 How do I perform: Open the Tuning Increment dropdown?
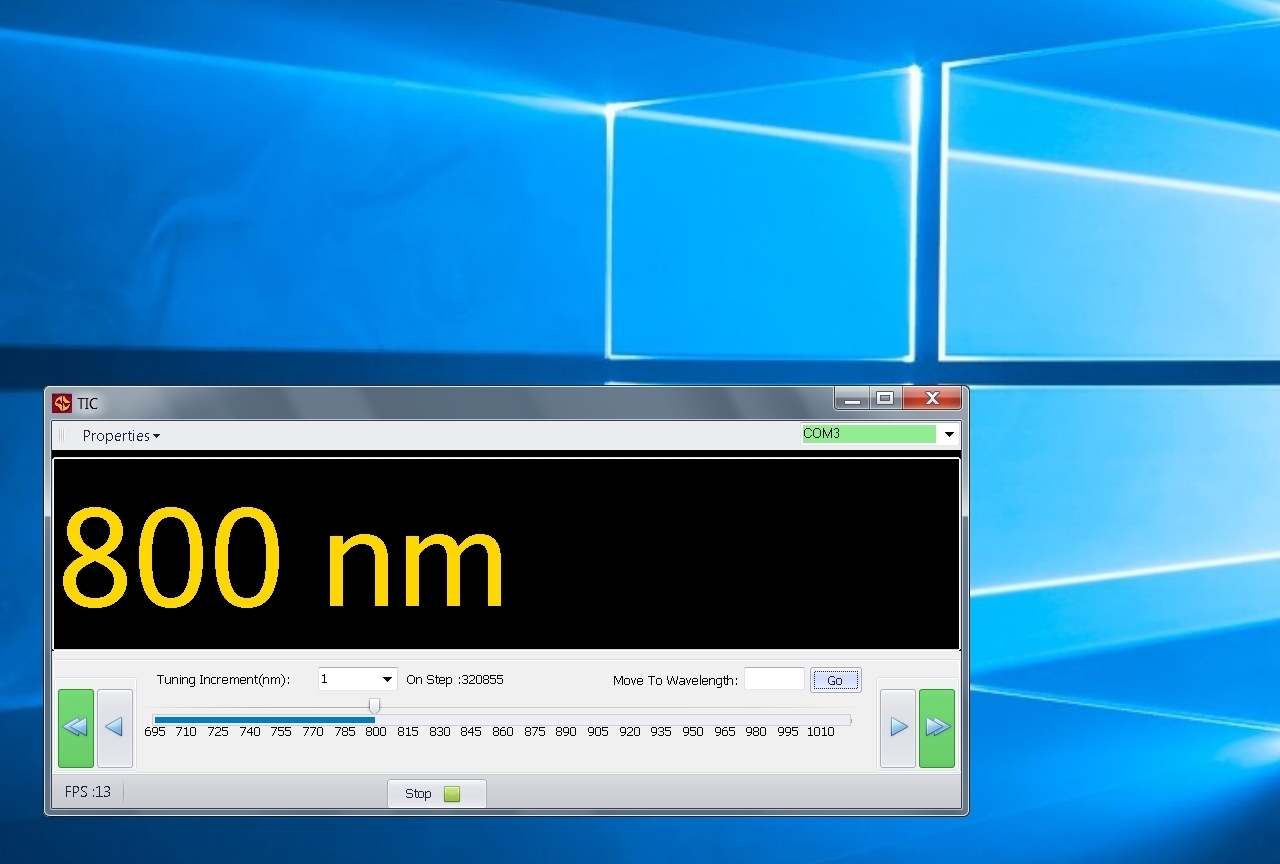coord(387,680)
